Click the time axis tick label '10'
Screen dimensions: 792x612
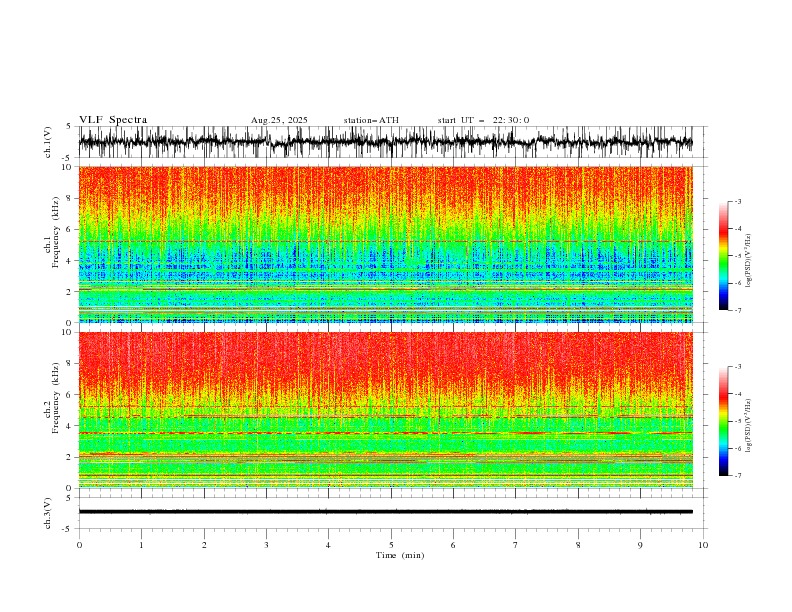pos(703,545)
